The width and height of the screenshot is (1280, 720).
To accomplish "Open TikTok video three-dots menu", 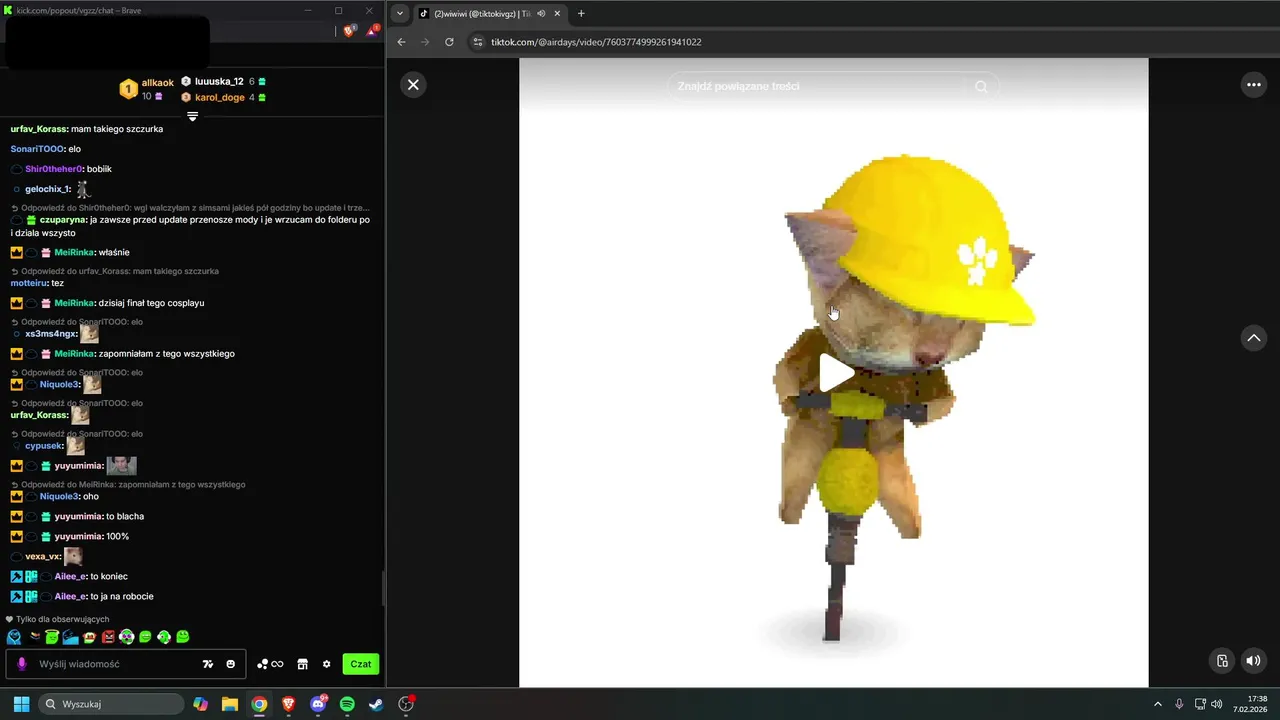I will click(1254, 85).
